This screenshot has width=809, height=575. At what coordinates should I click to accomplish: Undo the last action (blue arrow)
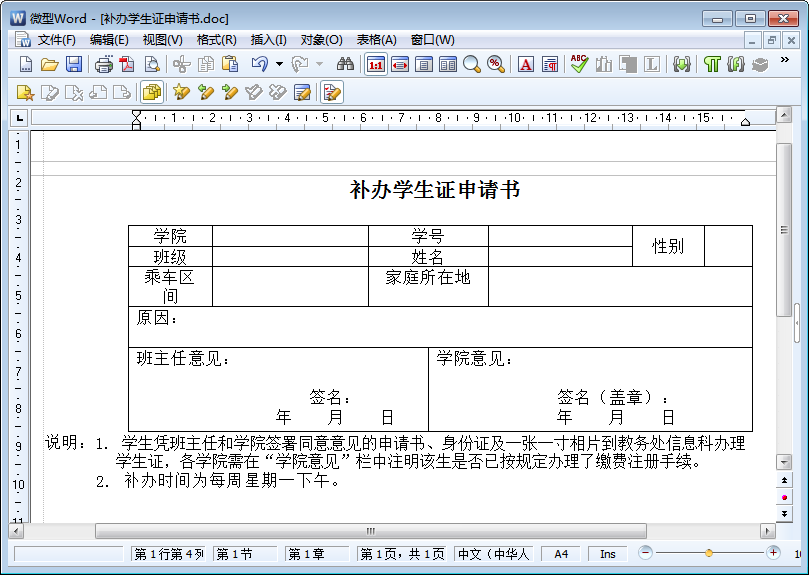(260, 65)
